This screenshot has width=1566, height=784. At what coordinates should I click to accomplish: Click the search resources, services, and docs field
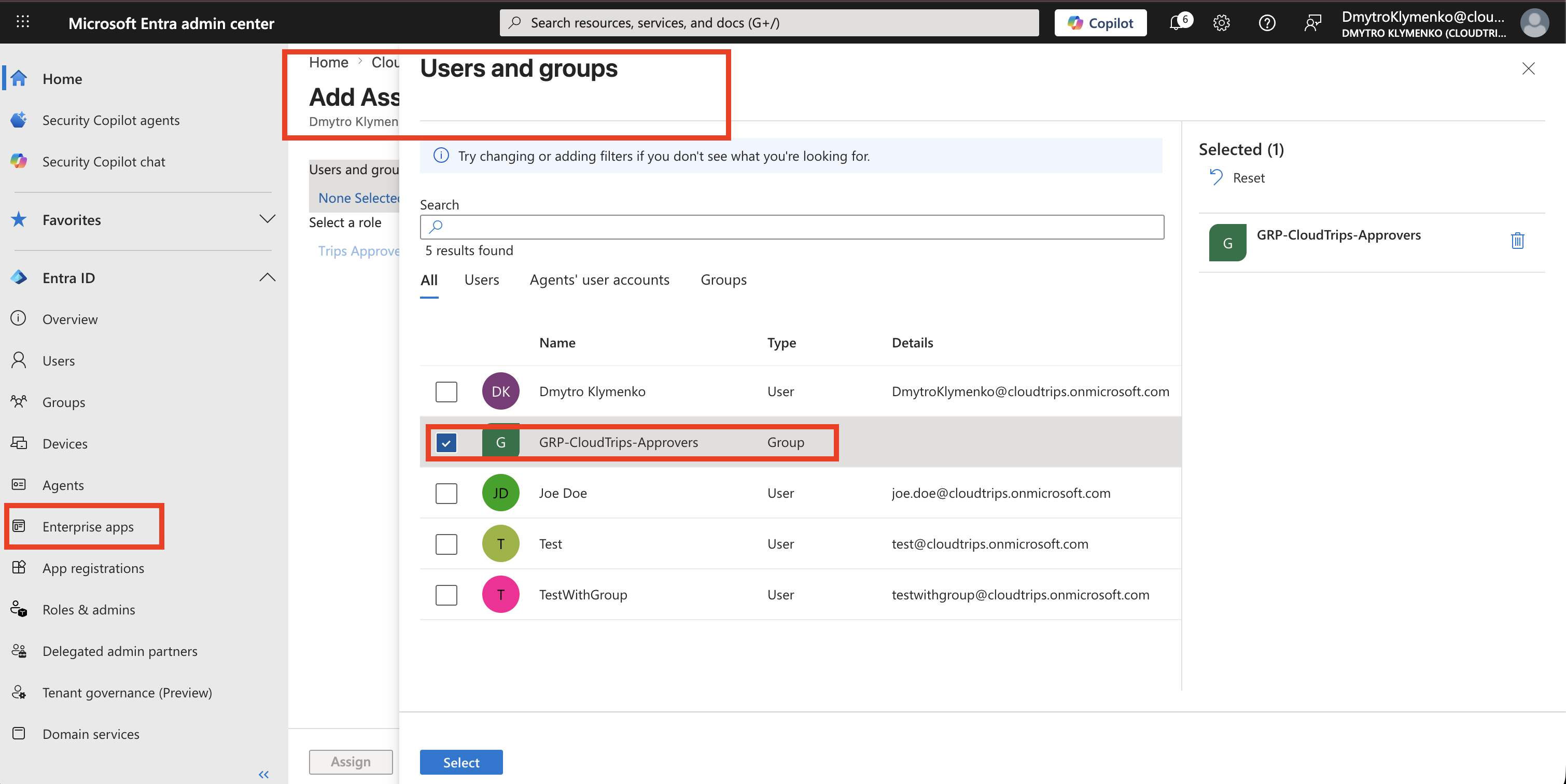tap(768, 23)
